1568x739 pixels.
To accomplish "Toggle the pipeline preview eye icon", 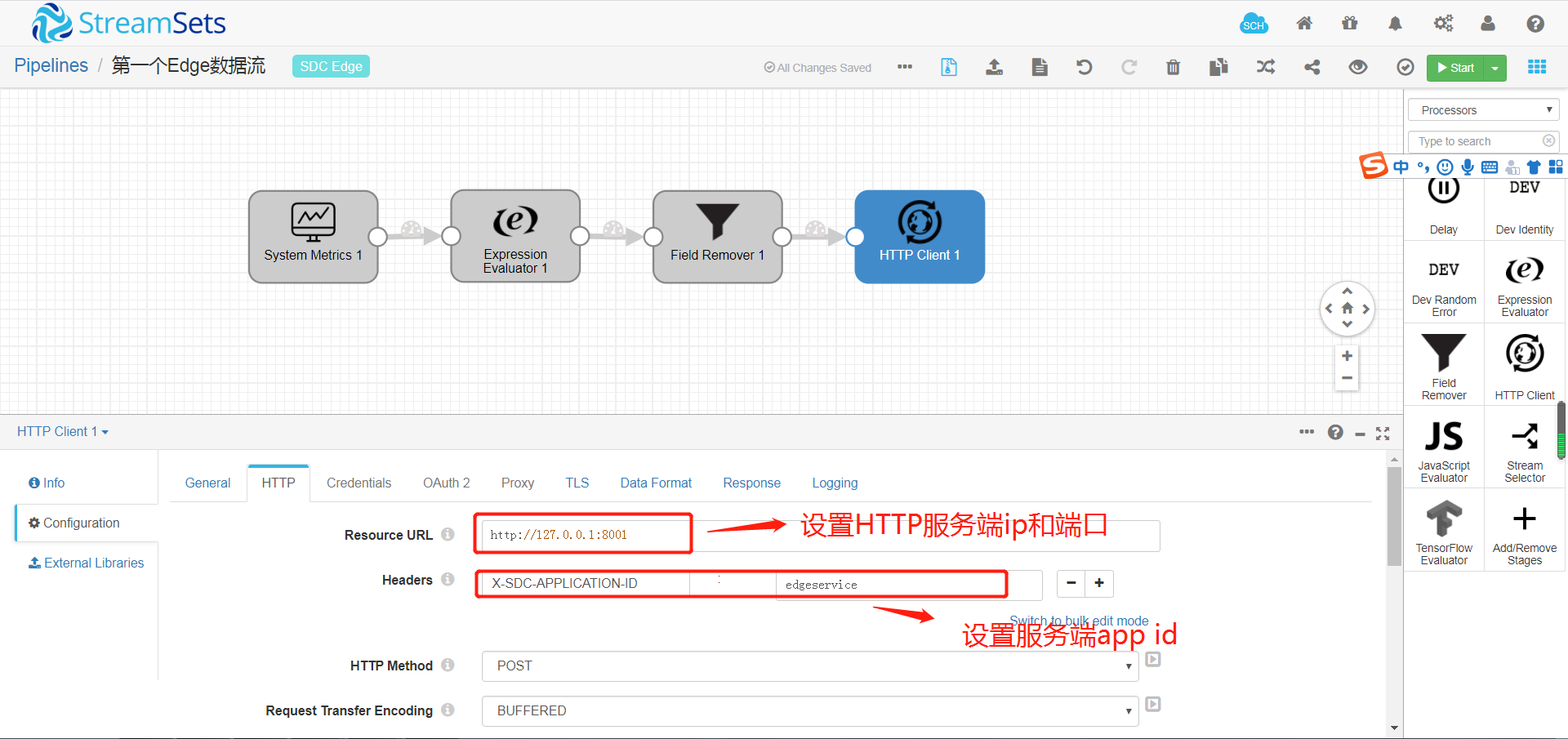I will coord(1357,67).
